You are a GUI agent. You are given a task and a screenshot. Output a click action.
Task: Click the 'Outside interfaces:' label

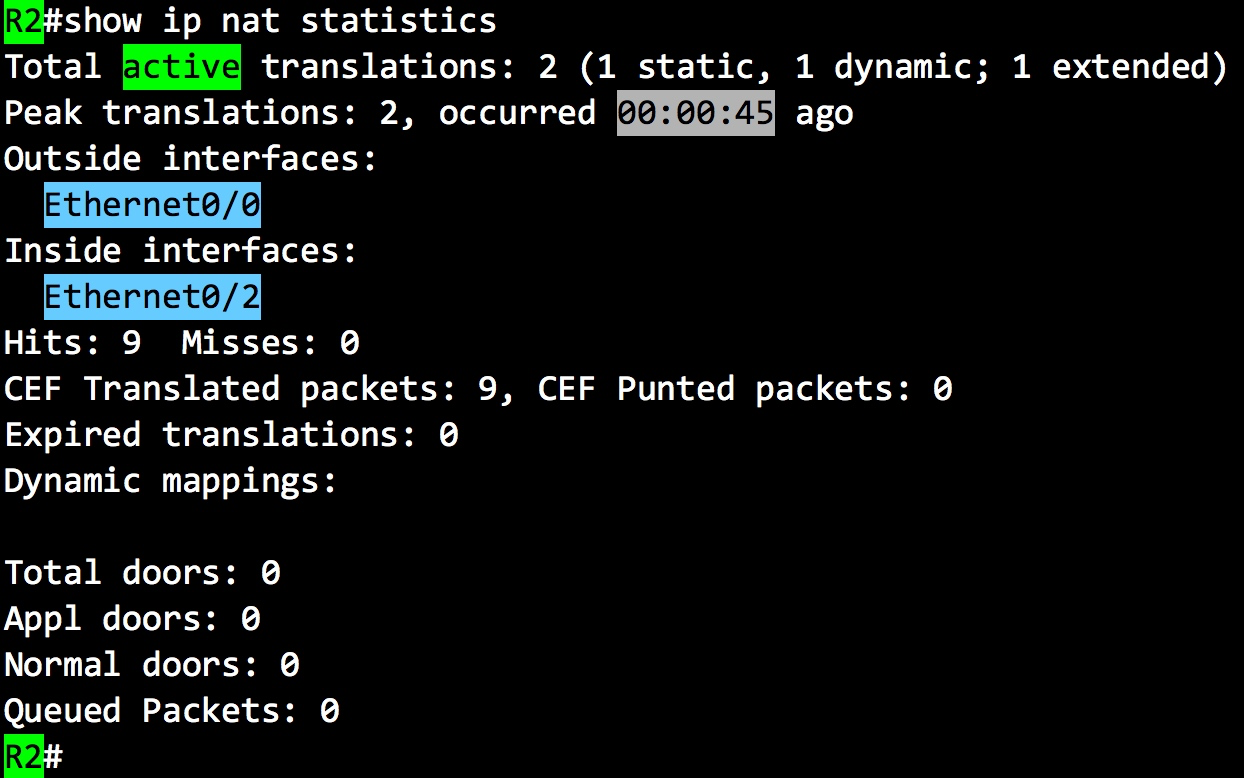(x=191, y=158)
